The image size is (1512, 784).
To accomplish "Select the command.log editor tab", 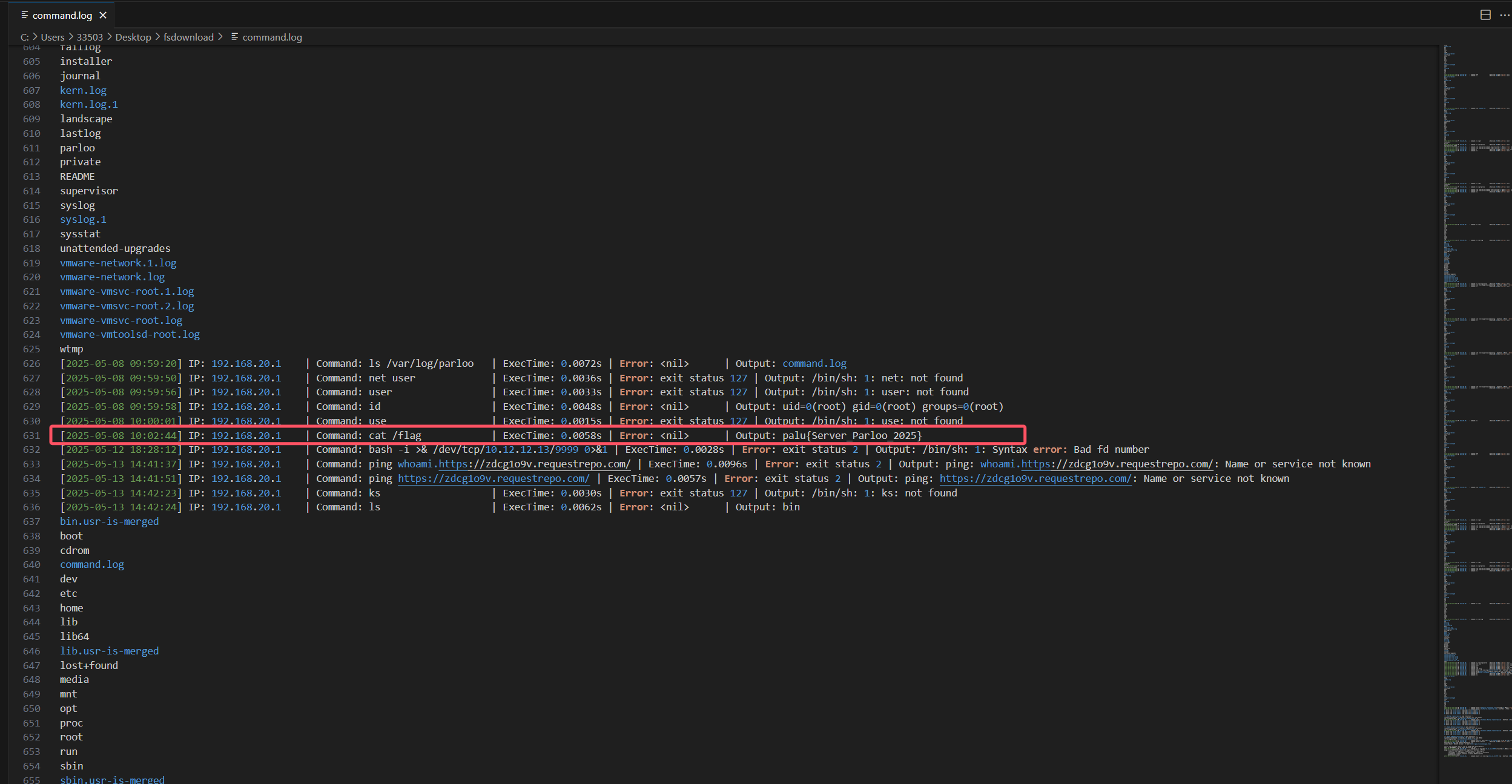I will pos(62,15).
